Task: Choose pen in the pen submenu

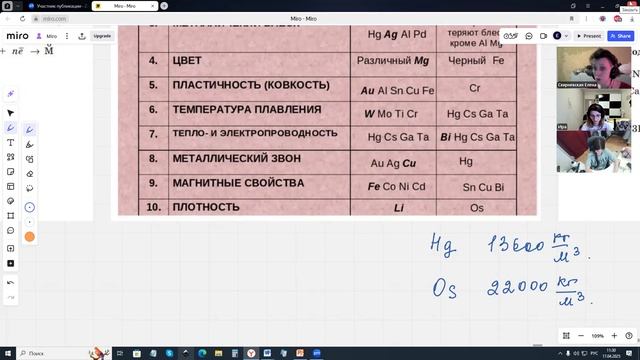Action: click(x=29, y=129)
